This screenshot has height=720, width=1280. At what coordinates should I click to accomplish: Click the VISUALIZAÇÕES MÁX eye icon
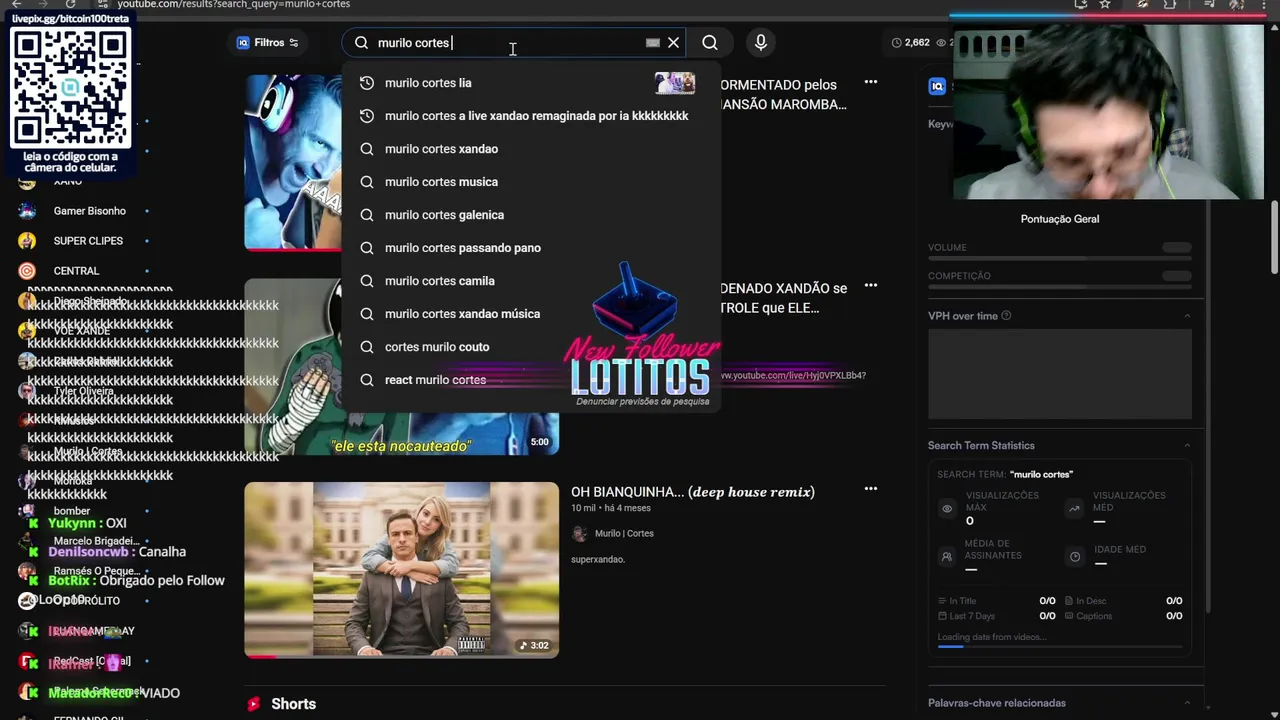pyautogui.click(x=947, y=508)
